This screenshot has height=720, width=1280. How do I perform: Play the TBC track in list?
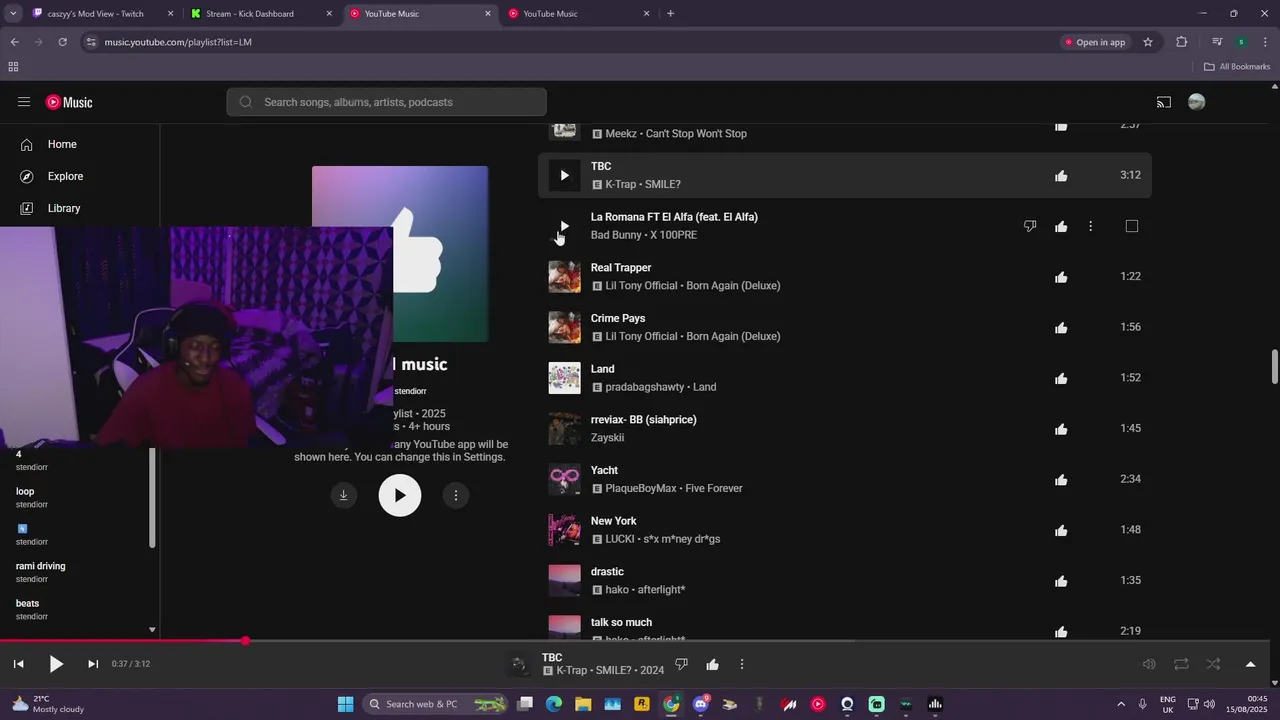(x=564, y=175)
